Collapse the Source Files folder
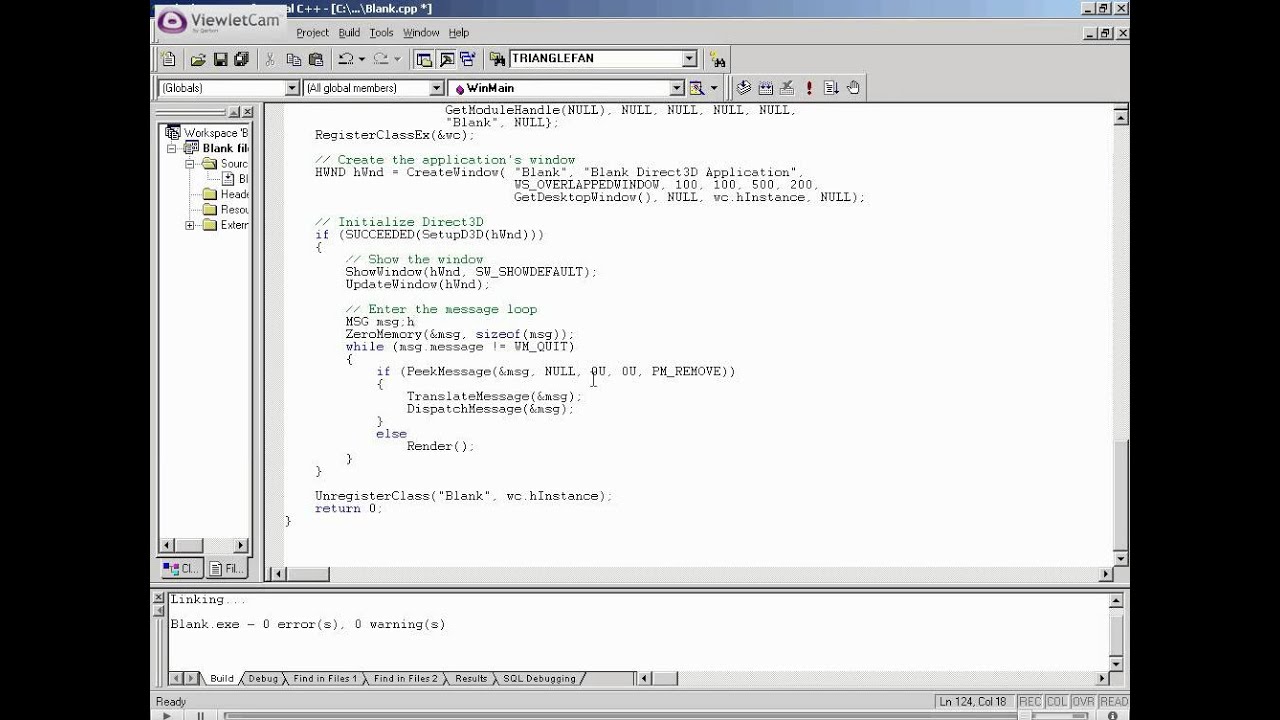This screenshot has width=1280, height=720. [190, 163]
